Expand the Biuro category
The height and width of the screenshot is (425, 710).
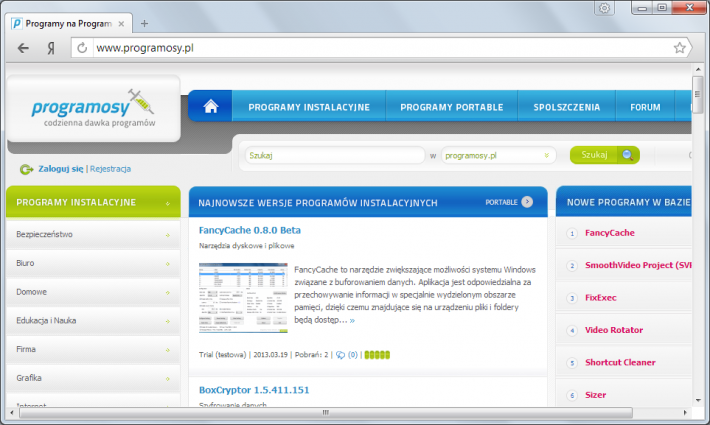(x=93, y=263)
